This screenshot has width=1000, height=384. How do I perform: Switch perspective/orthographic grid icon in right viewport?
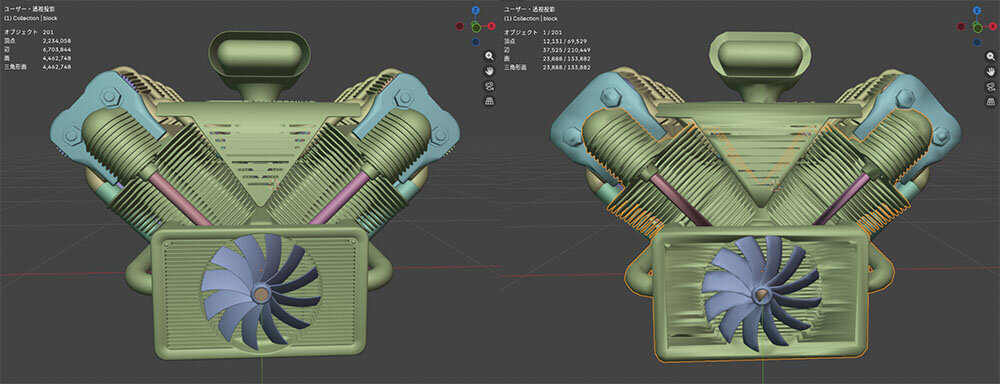point(990,101)
